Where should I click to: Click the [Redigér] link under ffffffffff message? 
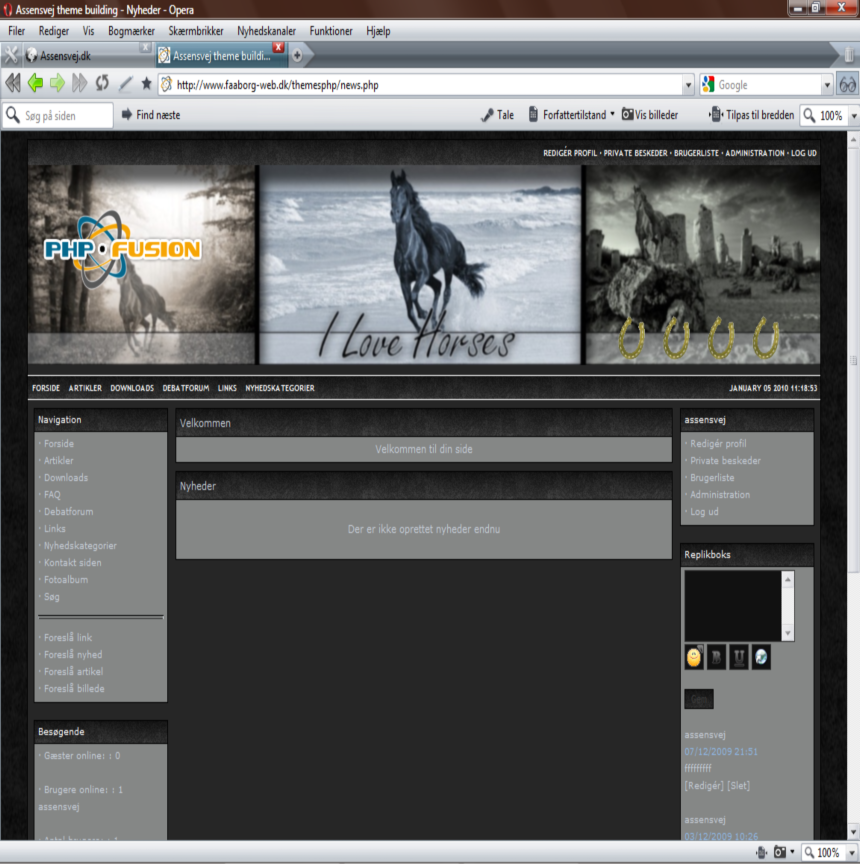pos(704,786)
